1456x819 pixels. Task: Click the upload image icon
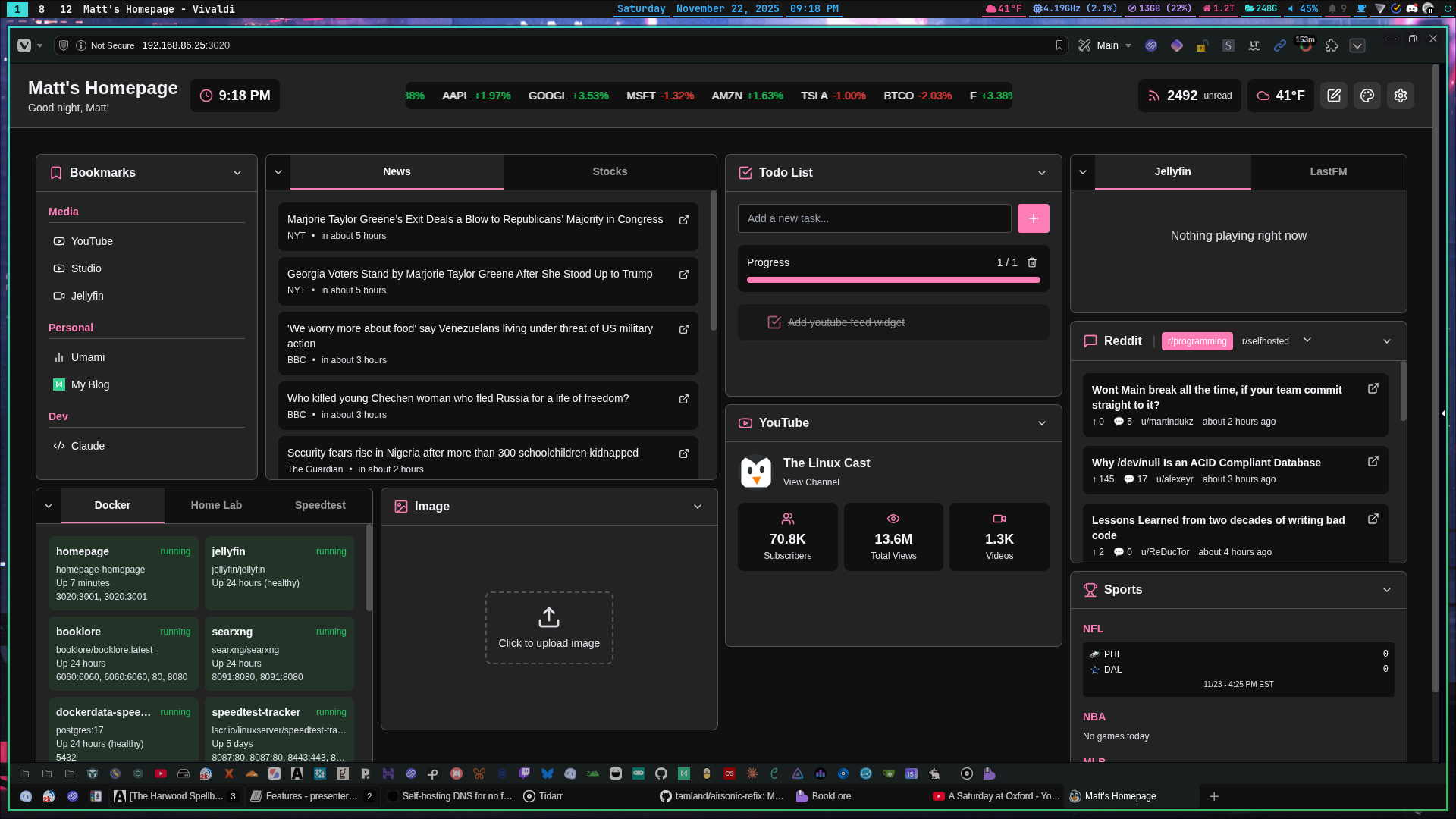point(549,617)
